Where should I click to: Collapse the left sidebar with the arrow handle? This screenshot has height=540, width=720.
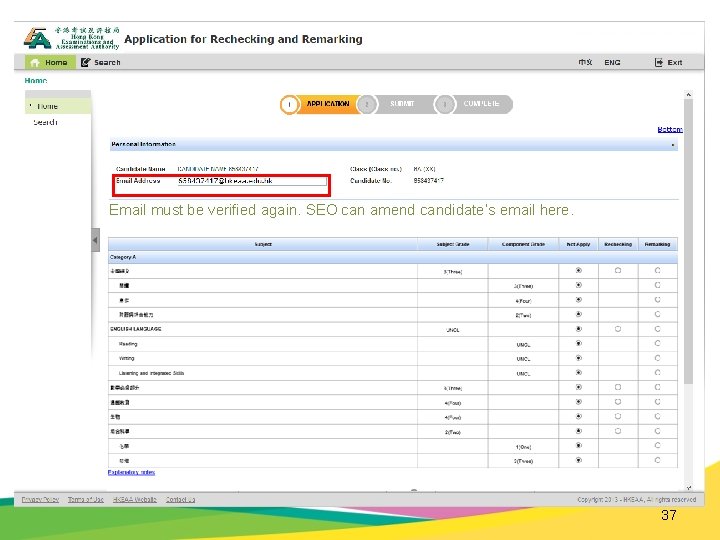click(96, 240)
